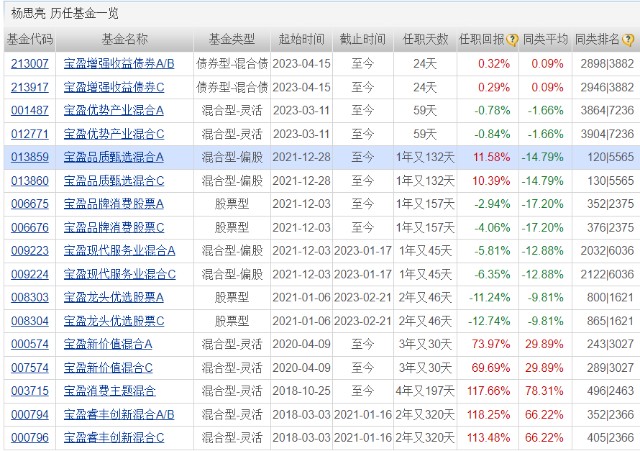Image resolution: width=640 pixels, height=451 pixels.
Task: Open the 宝盈优势产业混合C fund page
Action: click(114, 134)
